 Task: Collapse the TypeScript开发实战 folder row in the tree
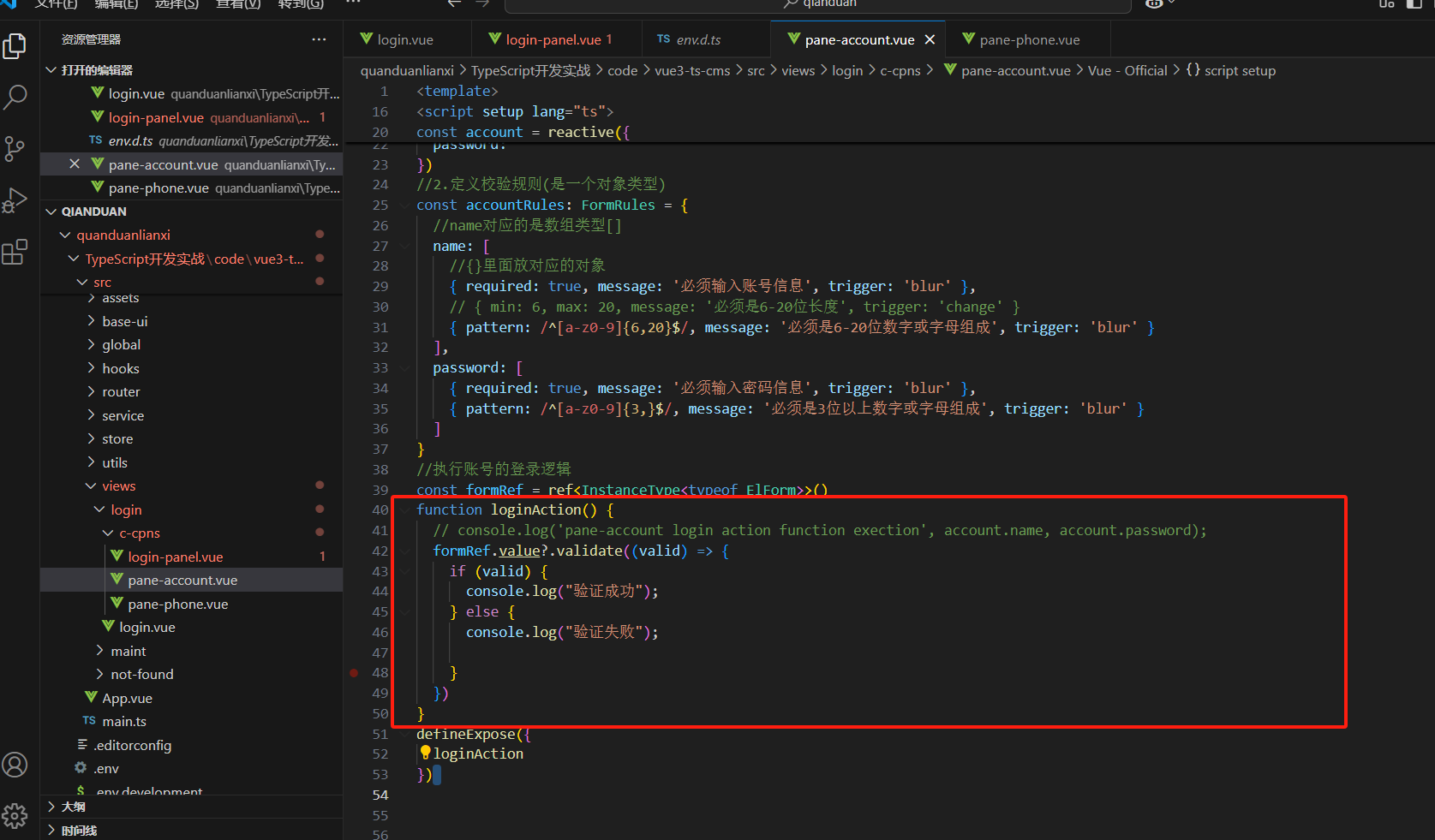(191, 259)
